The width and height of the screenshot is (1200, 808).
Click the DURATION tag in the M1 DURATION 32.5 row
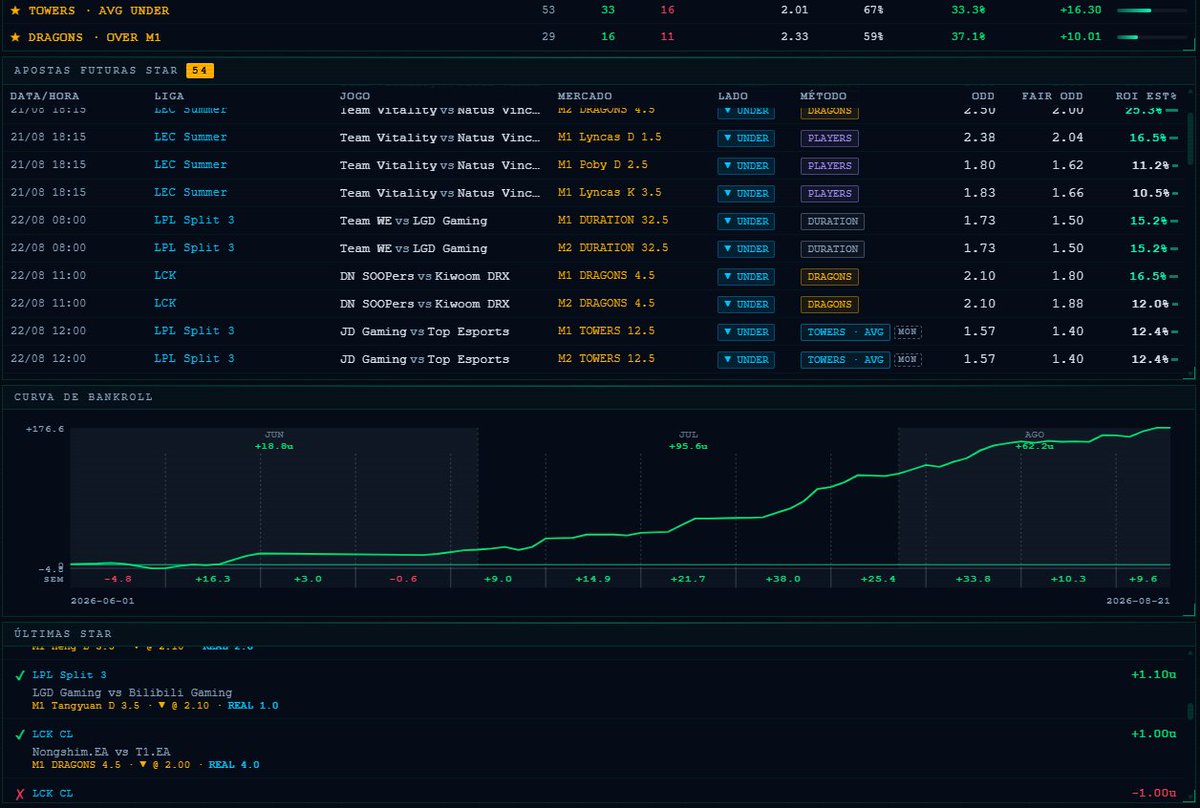click(x=832, y=221)
